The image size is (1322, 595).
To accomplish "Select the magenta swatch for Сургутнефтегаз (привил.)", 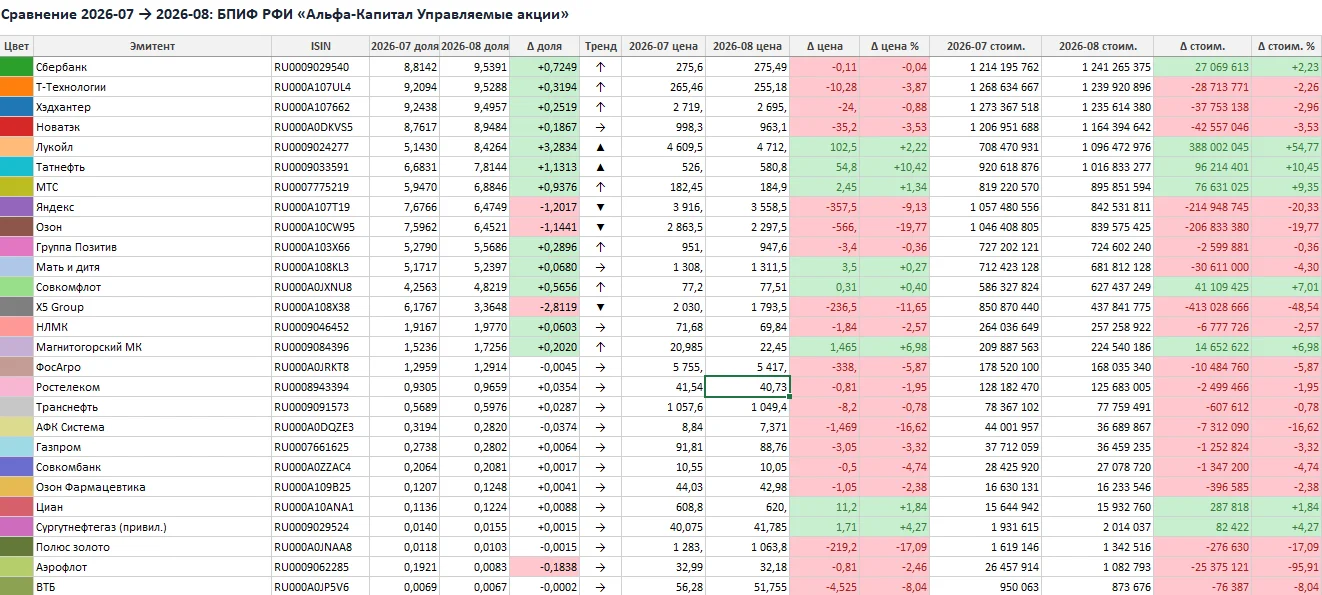I will (x=16, y=527).
